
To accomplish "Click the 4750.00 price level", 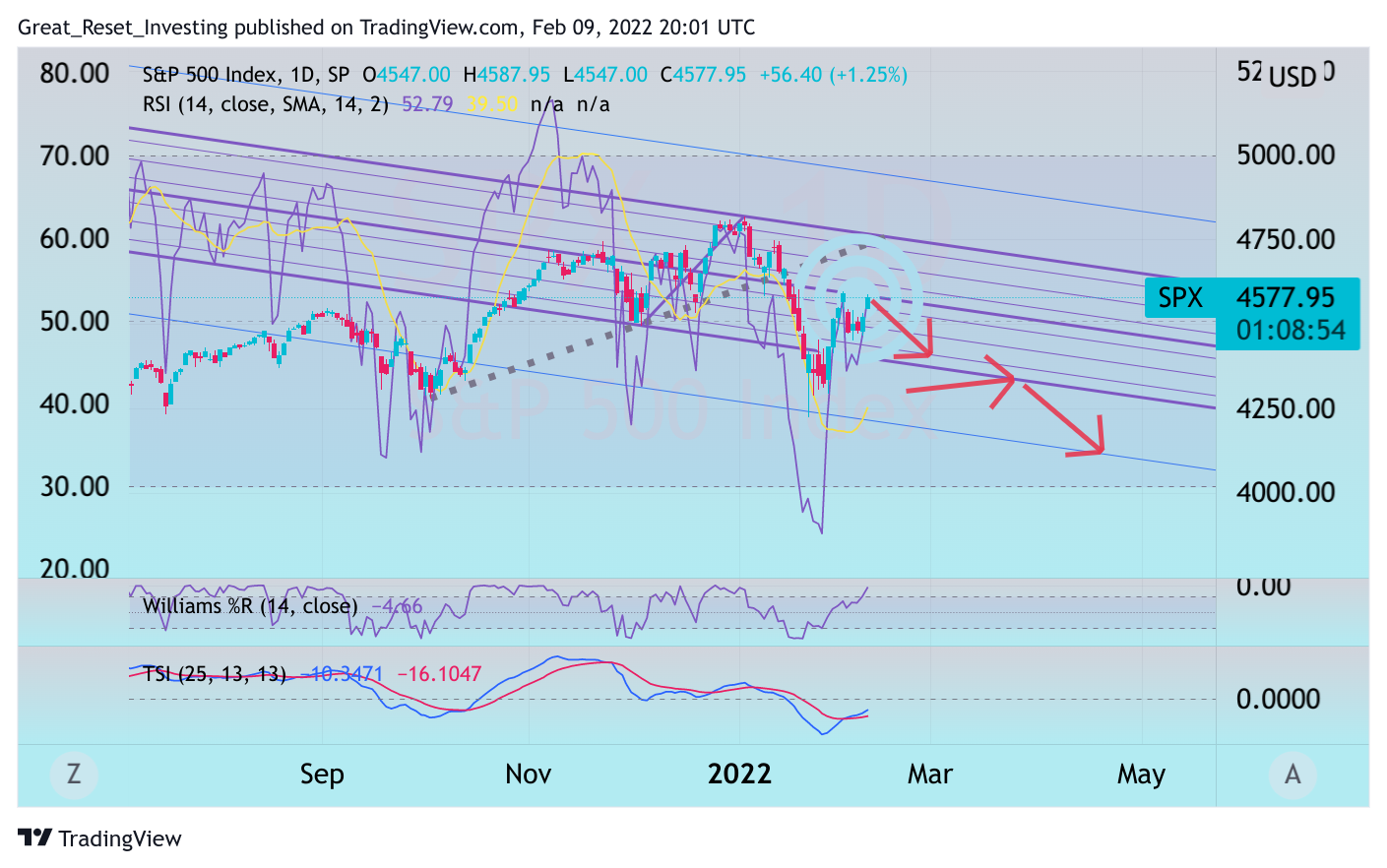I will [1286, 240].
